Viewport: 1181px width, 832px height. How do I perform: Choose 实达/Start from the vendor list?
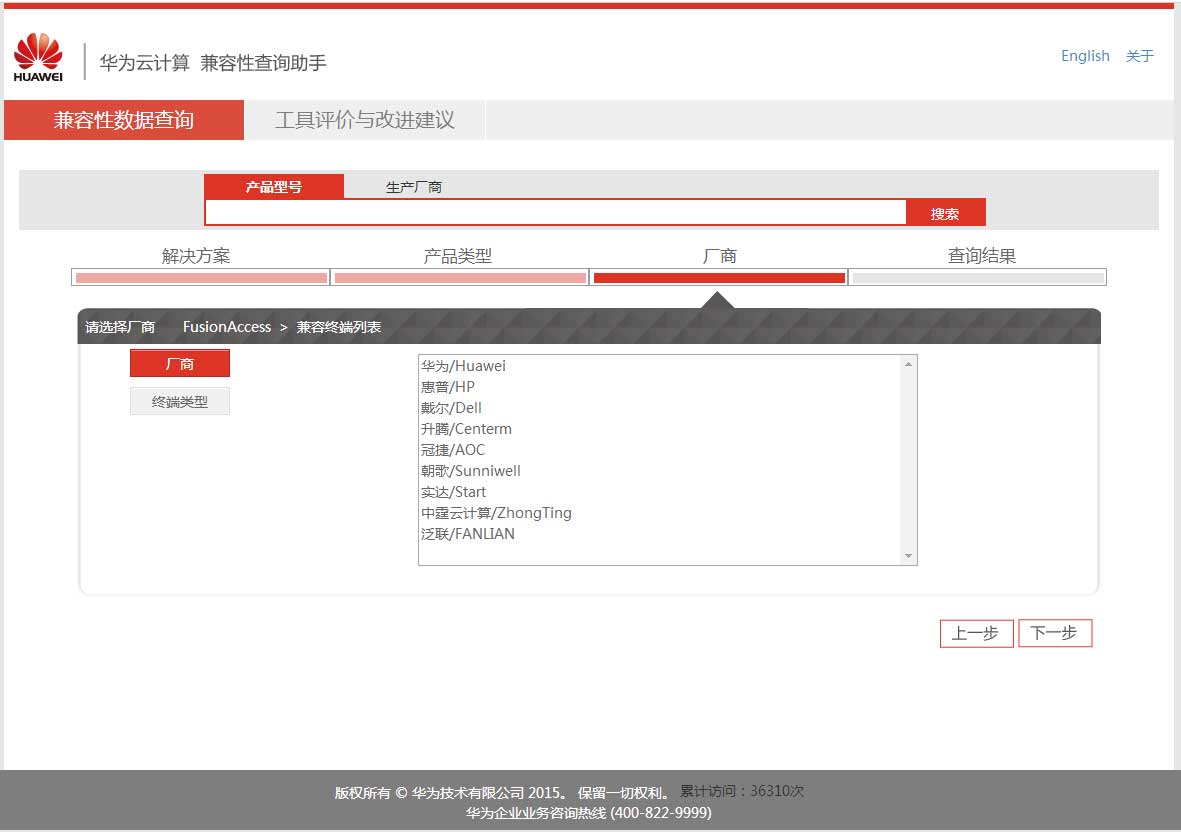(659, 492)
